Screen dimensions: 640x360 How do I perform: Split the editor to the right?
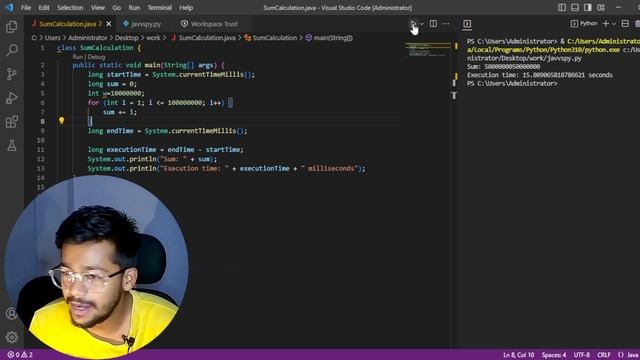click(433, 24)
